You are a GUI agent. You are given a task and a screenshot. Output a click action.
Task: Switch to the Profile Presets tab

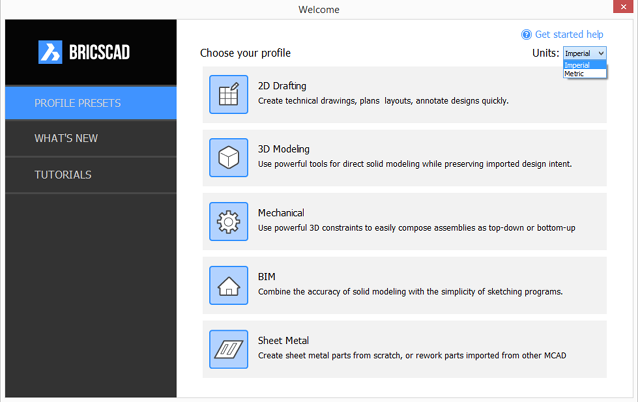point(91,103)
